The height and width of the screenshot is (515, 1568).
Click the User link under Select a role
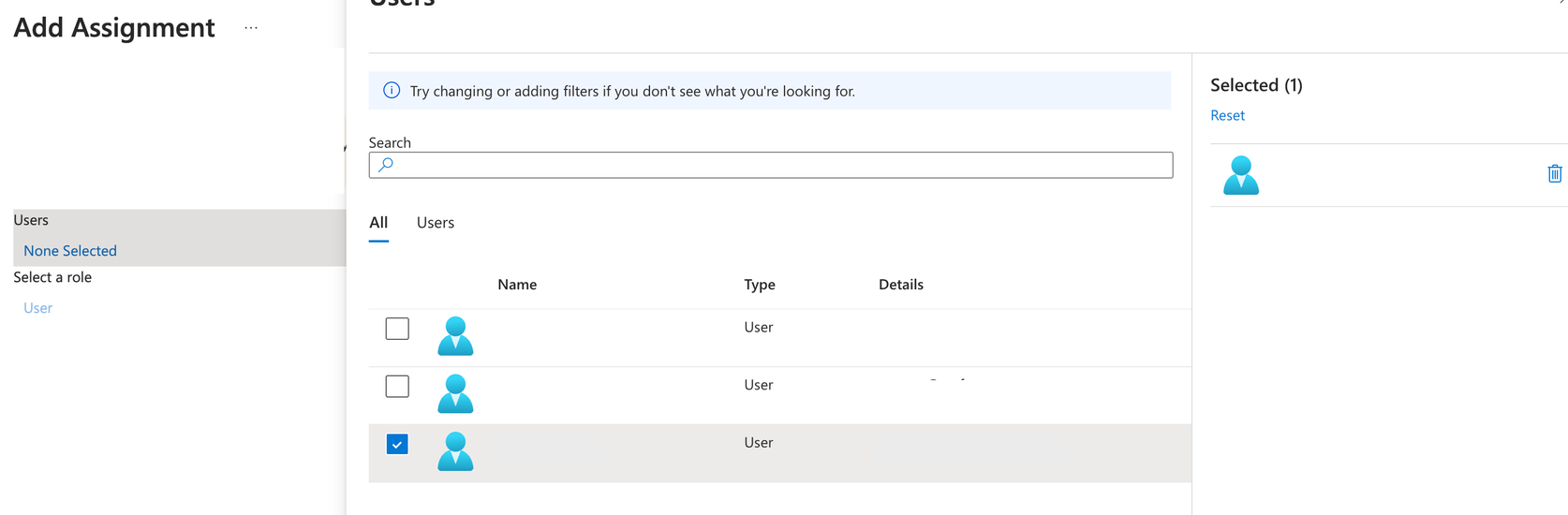point(37,308)
